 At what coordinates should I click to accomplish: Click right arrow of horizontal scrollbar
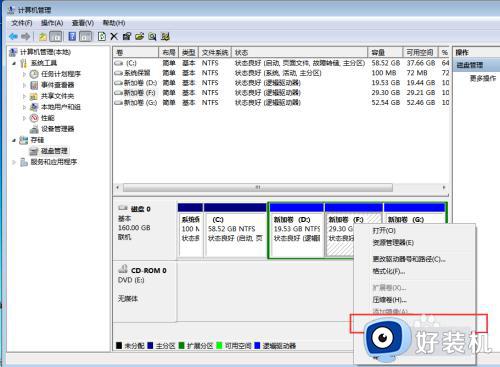coord(444,188)
